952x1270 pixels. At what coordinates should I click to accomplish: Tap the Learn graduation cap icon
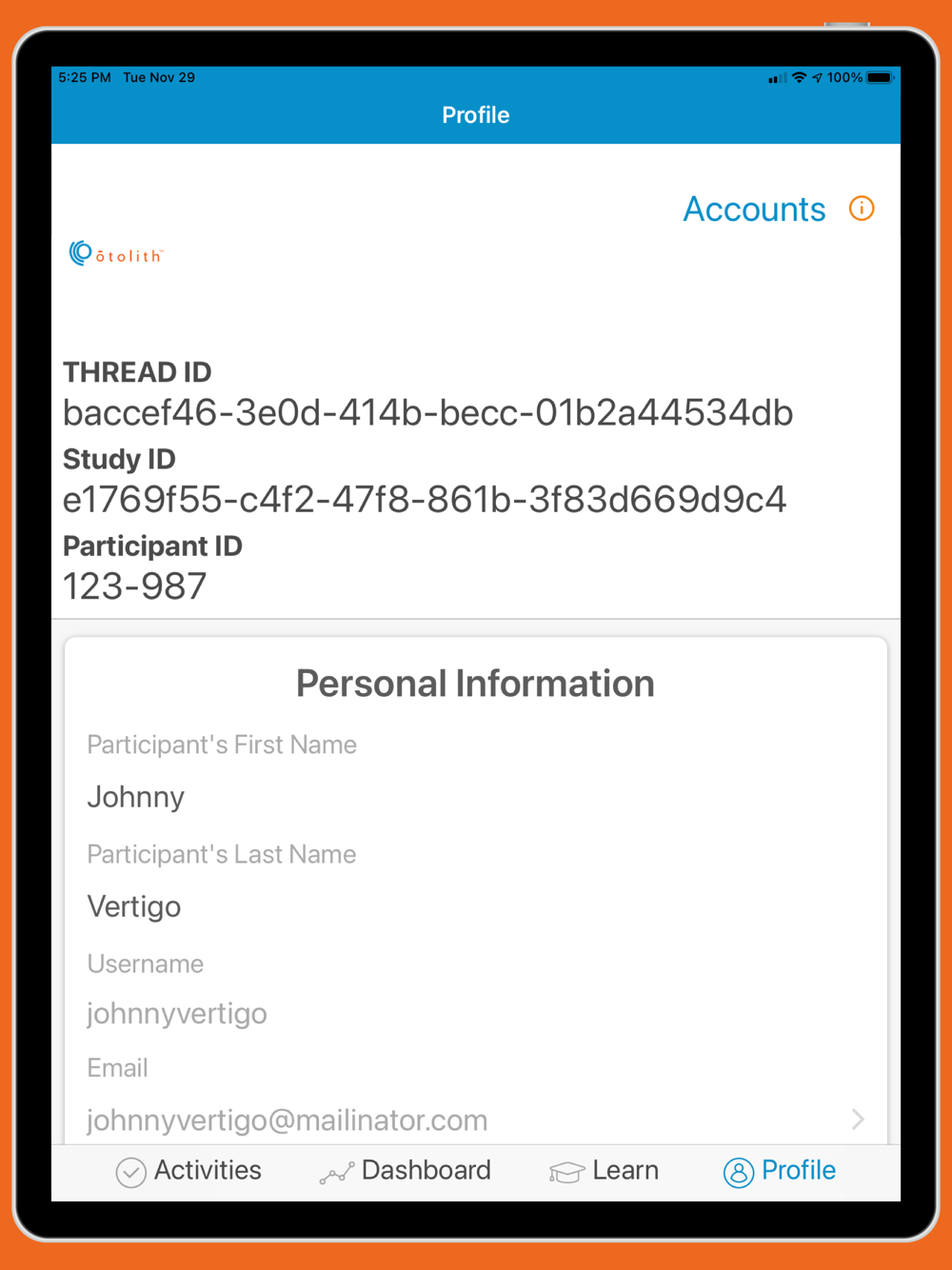coord(566,1173)
